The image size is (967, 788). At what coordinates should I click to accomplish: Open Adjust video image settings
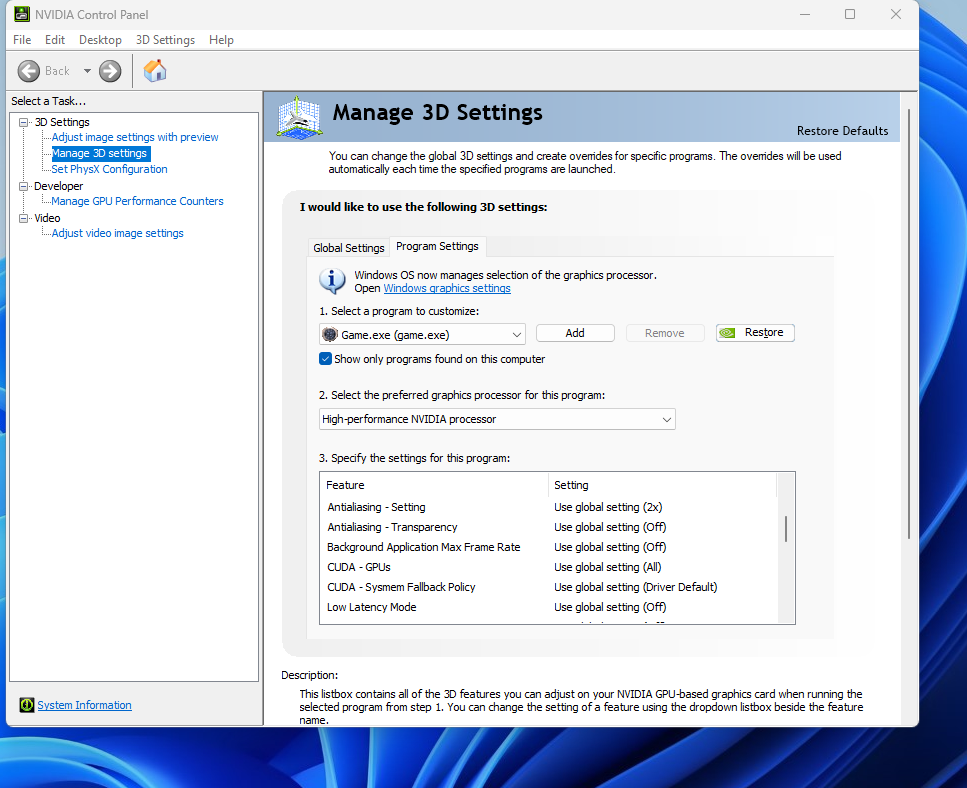pos(118,233)
